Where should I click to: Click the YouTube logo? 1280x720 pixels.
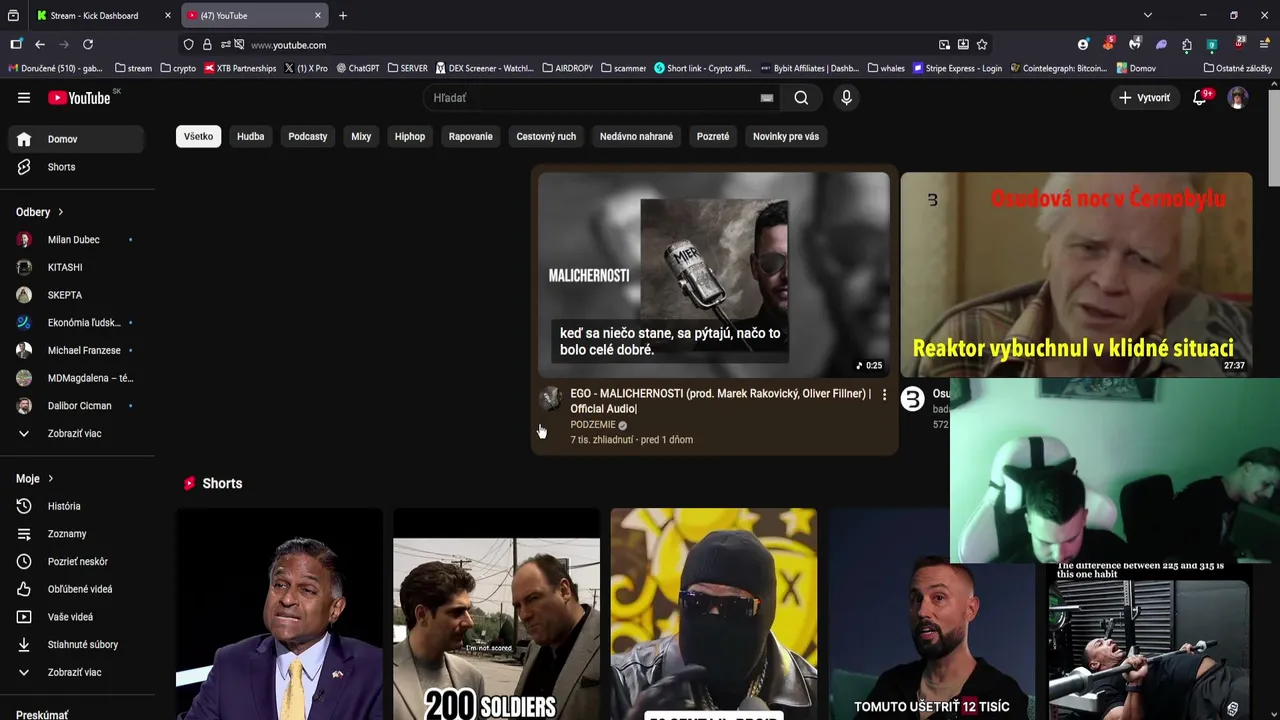point(79,98)
